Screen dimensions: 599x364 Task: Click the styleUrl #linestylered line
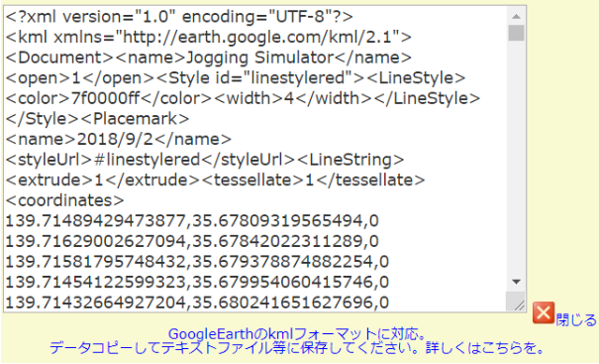[205, 160]
